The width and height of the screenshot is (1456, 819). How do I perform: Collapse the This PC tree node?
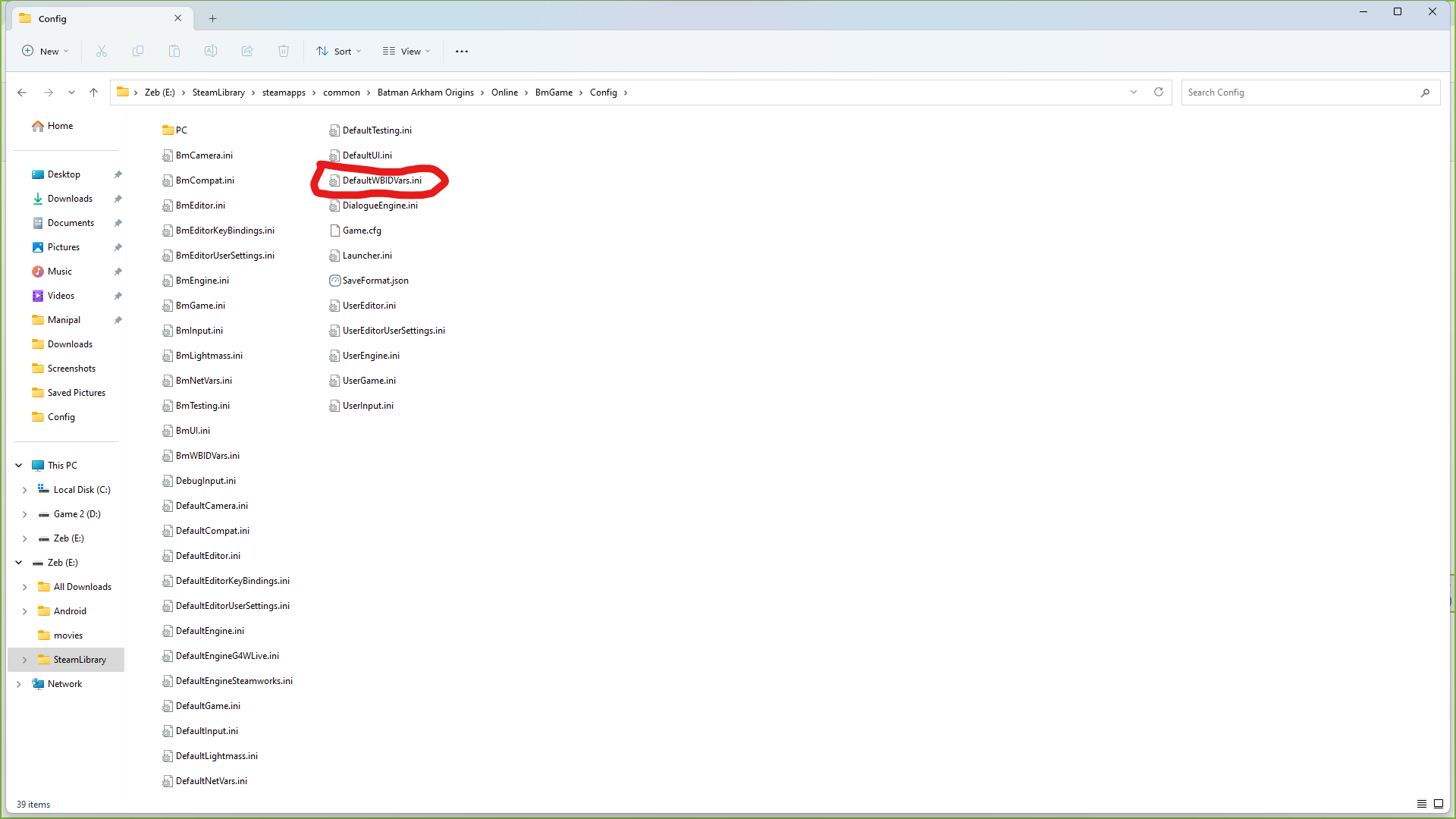coord(19,466)
